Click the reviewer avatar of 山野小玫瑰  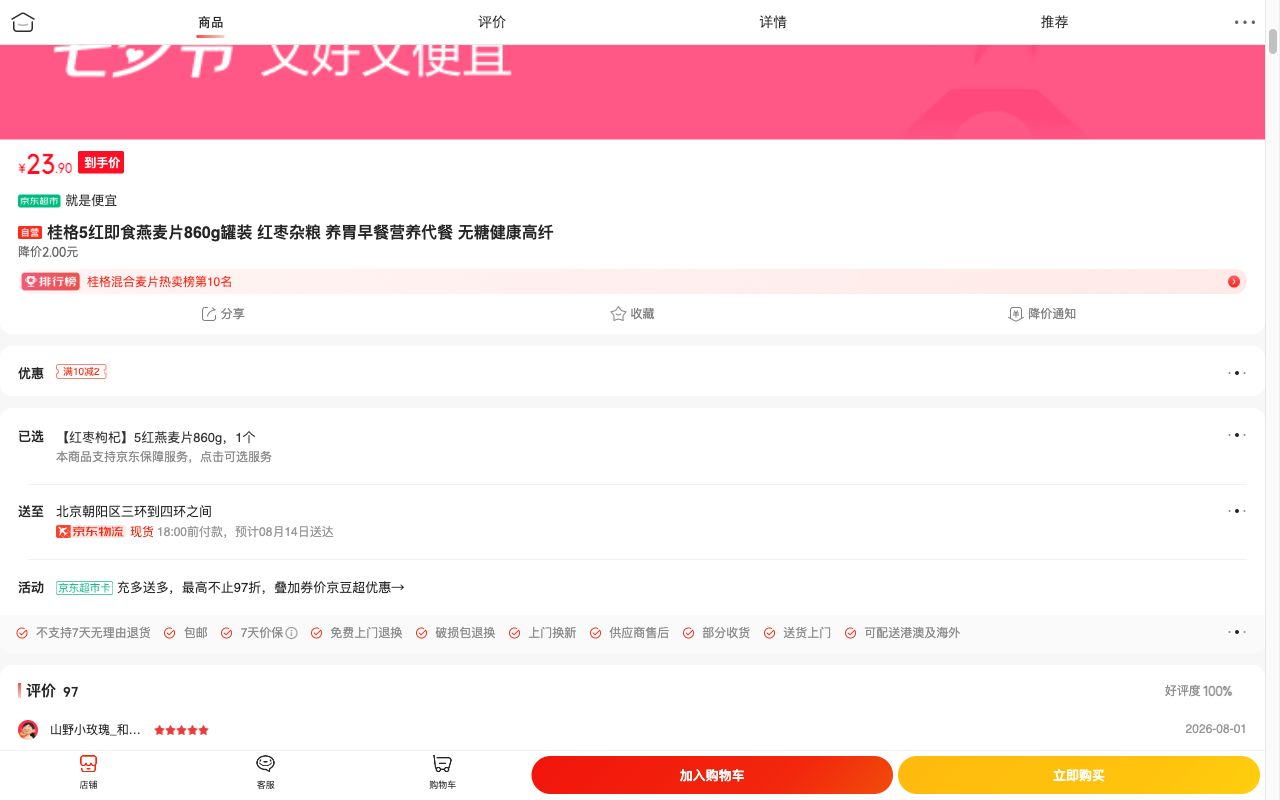[28, 730]
